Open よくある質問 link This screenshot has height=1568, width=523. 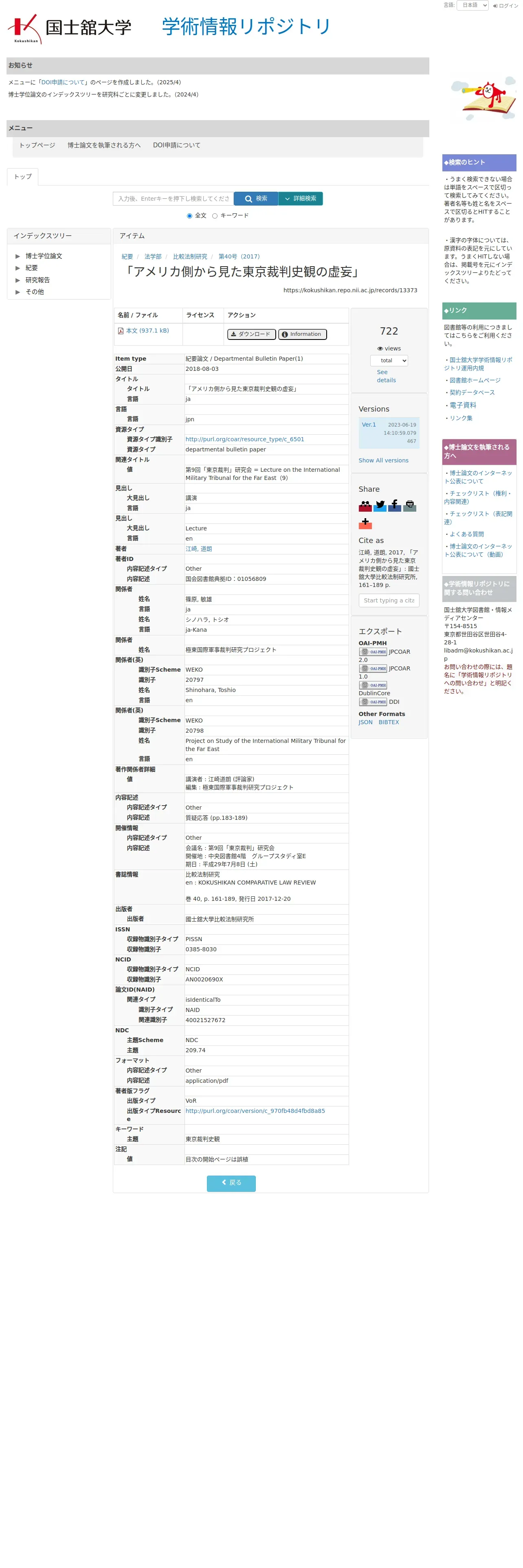point(466,534)
